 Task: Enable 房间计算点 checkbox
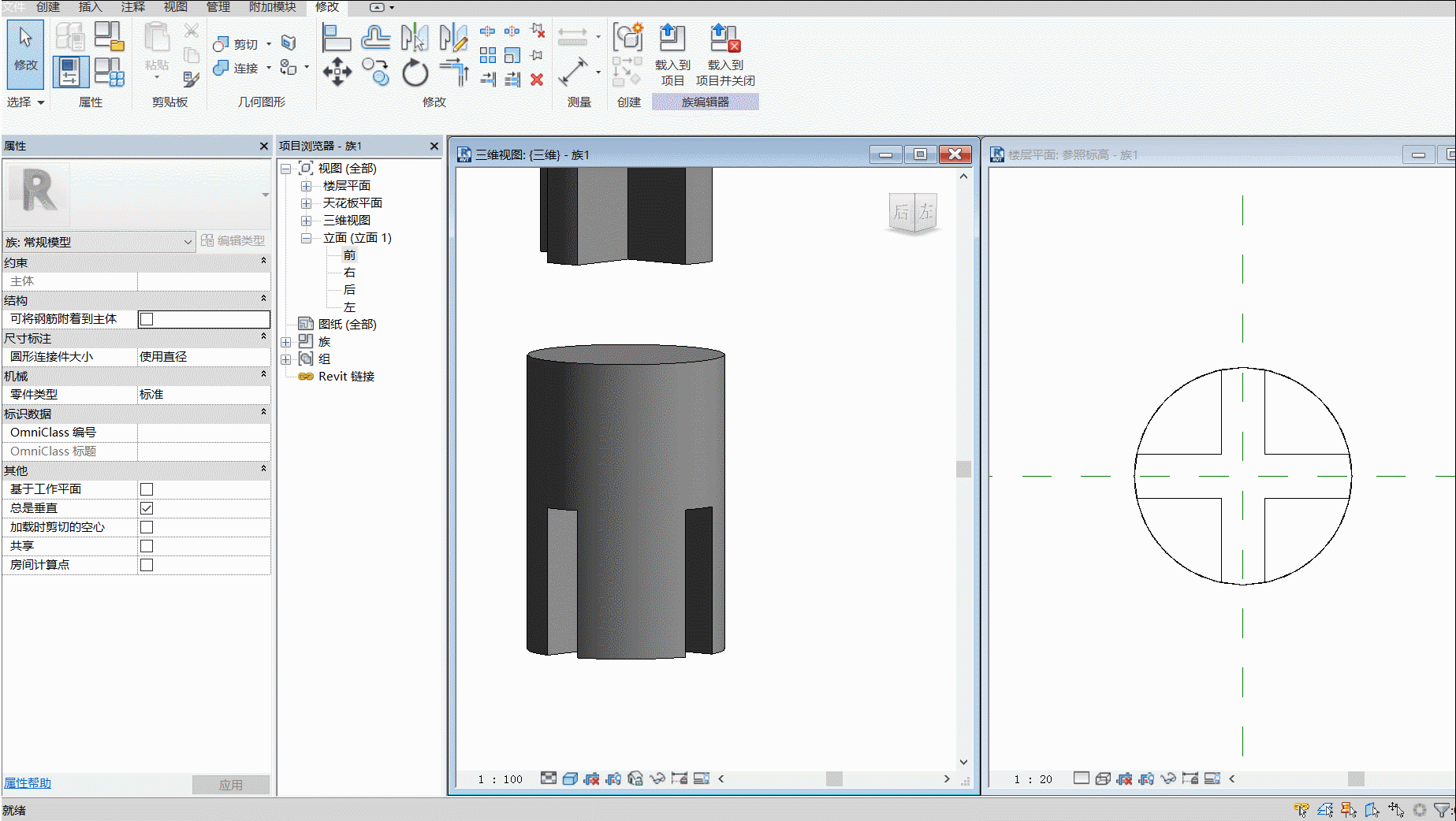coord(147,565)
